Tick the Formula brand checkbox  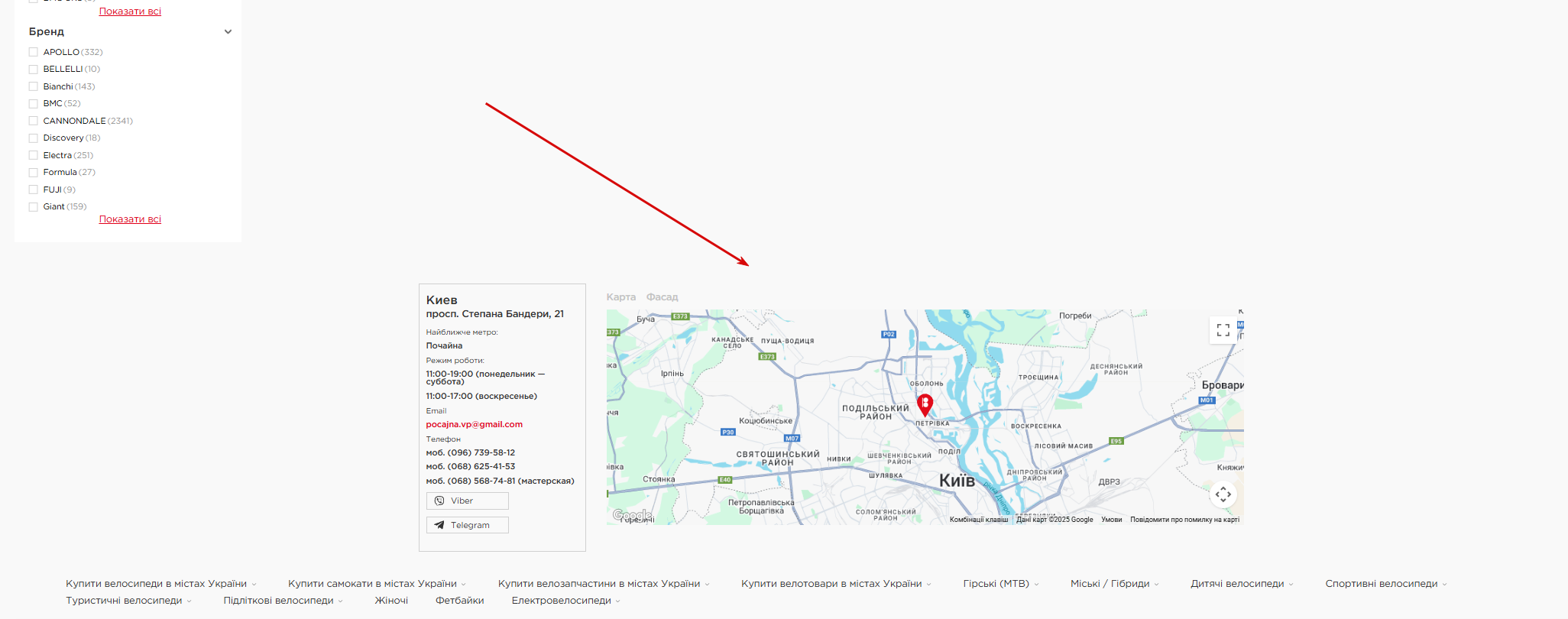pyautogui.click(x=33, y=172)
